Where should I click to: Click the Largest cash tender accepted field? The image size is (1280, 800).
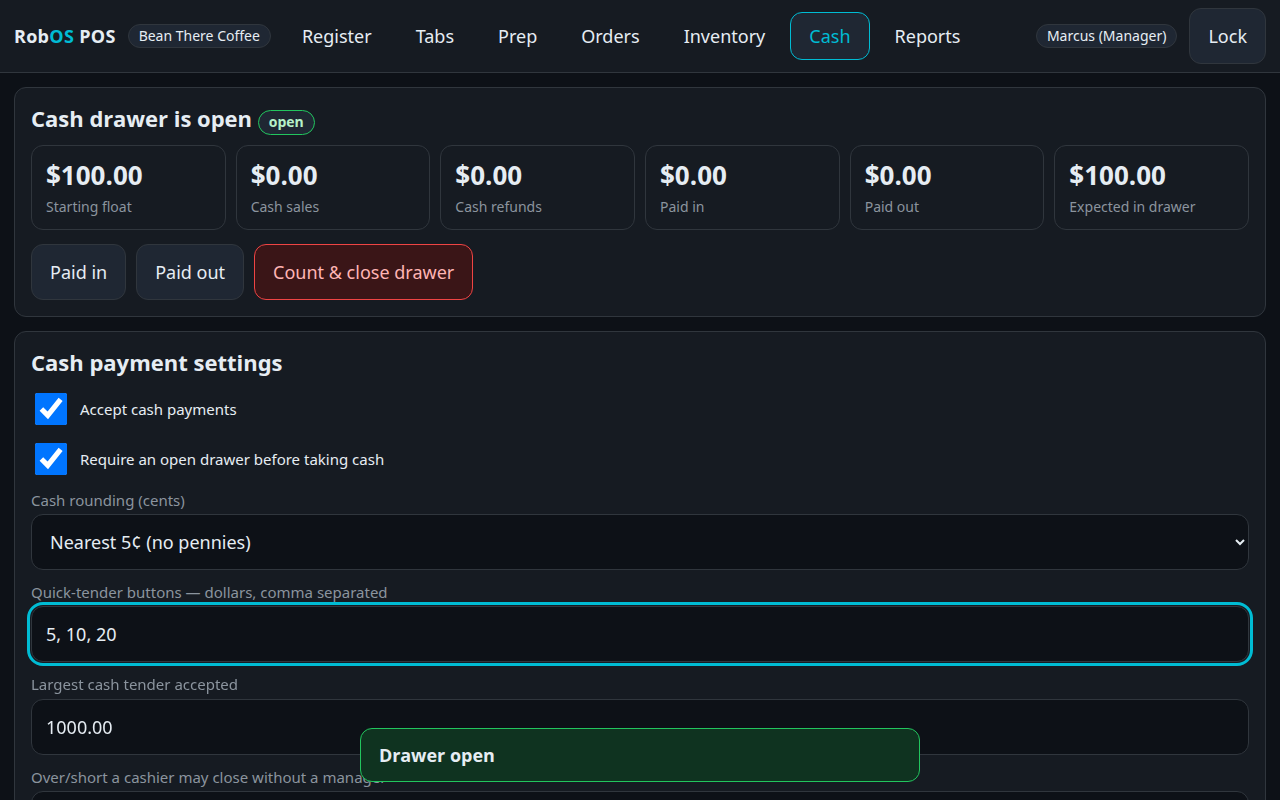[640, 727]
